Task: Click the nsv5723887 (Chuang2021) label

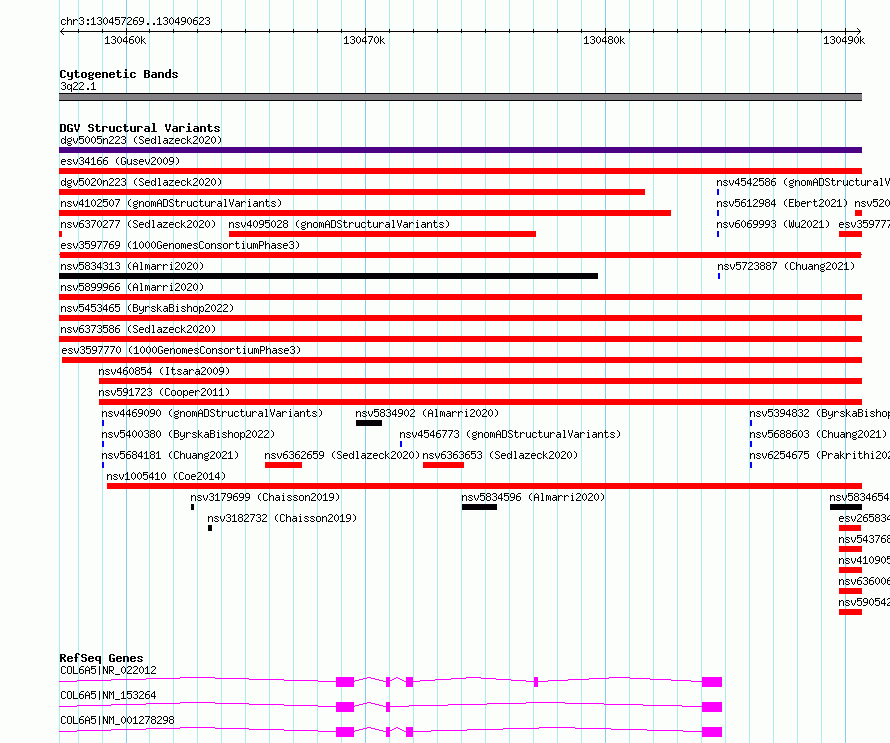Action: [786, 266]
